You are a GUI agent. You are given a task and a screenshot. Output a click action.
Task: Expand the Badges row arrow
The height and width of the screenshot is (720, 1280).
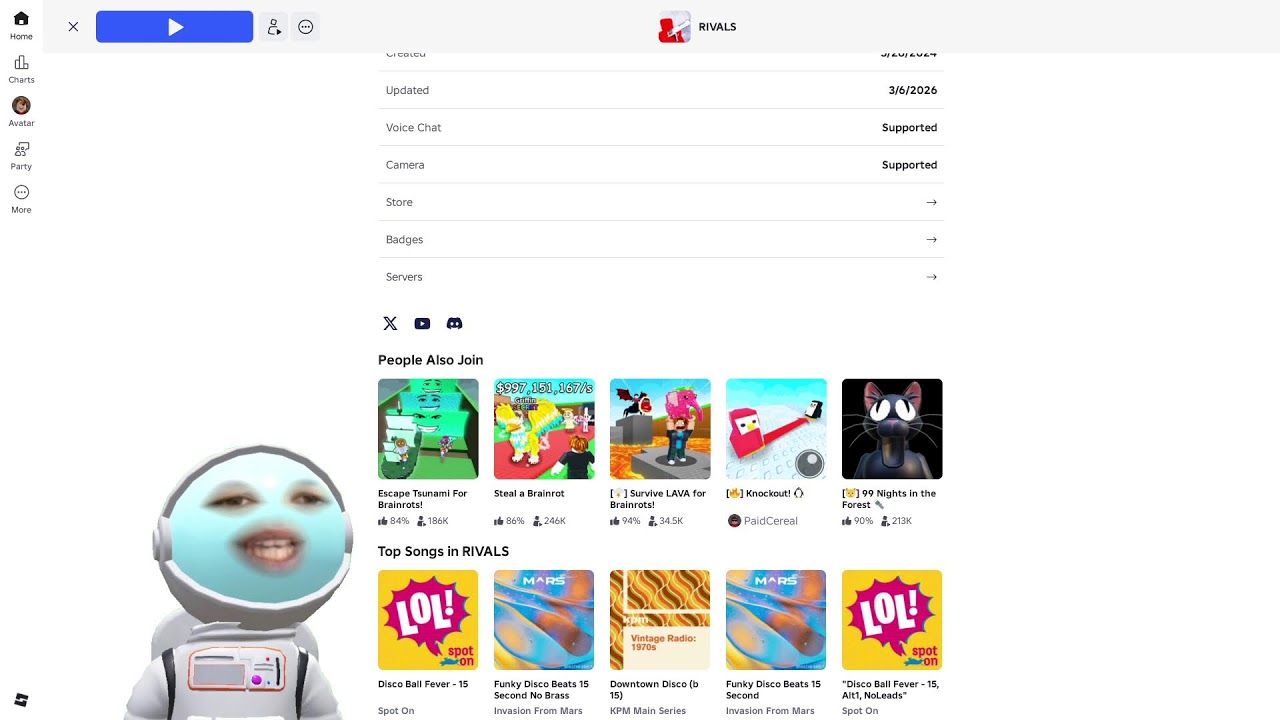[931, 240]
